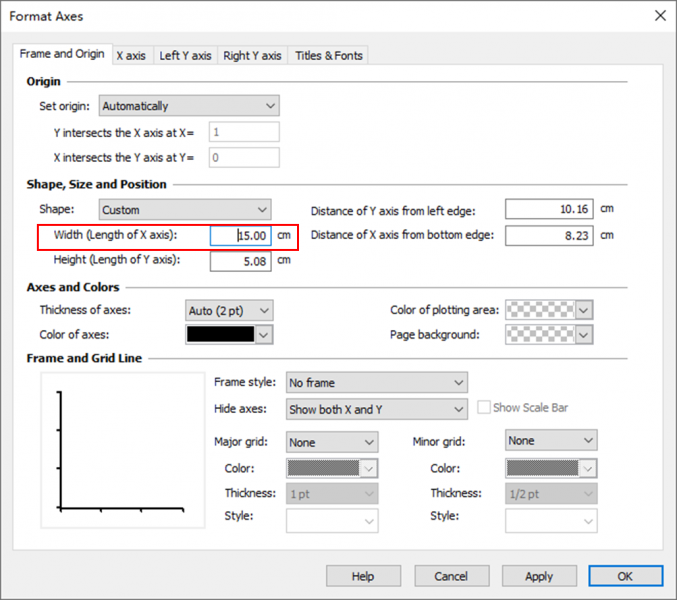Open Minor grid Color swatch

click(551, 468)
